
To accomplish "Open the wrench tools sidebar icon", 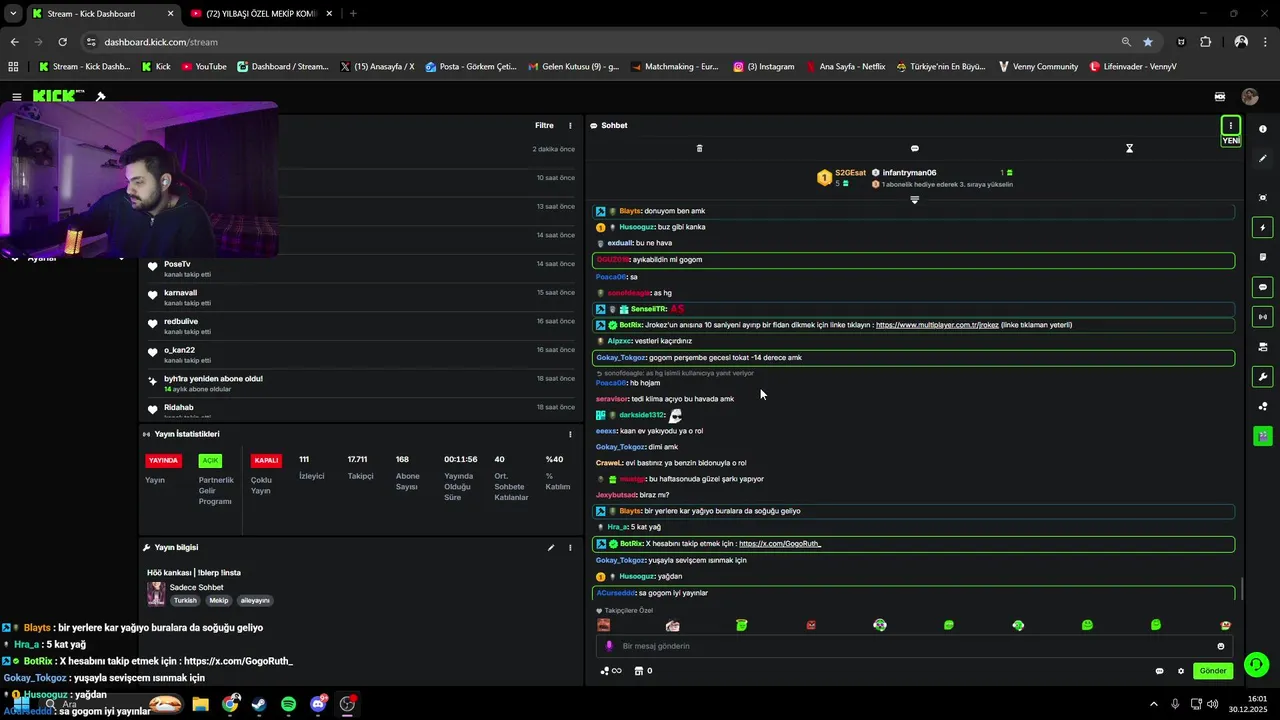I will tap(1263, 377).
